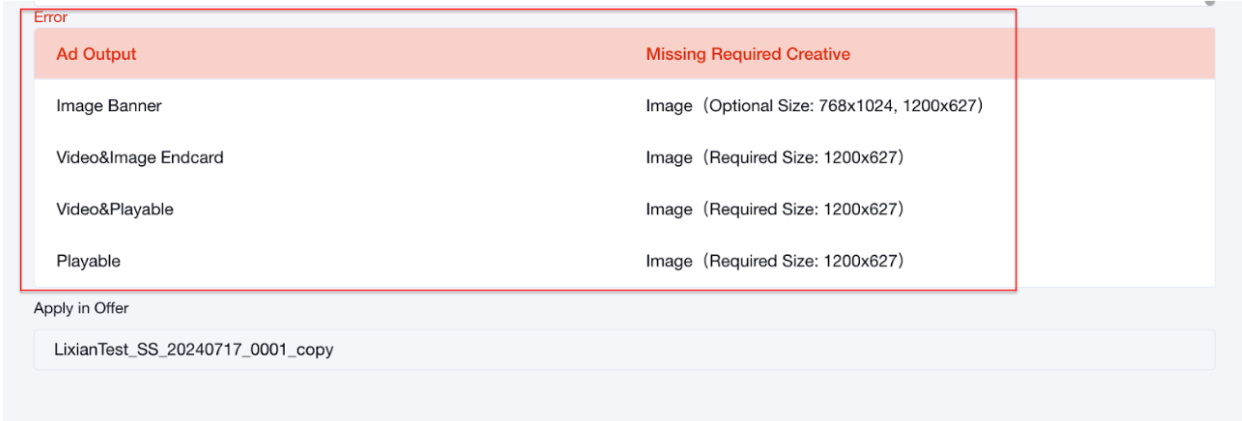Click creative type Image for Video&Playable
This screenshot has height=421, width=1242.
pos(669,210)
